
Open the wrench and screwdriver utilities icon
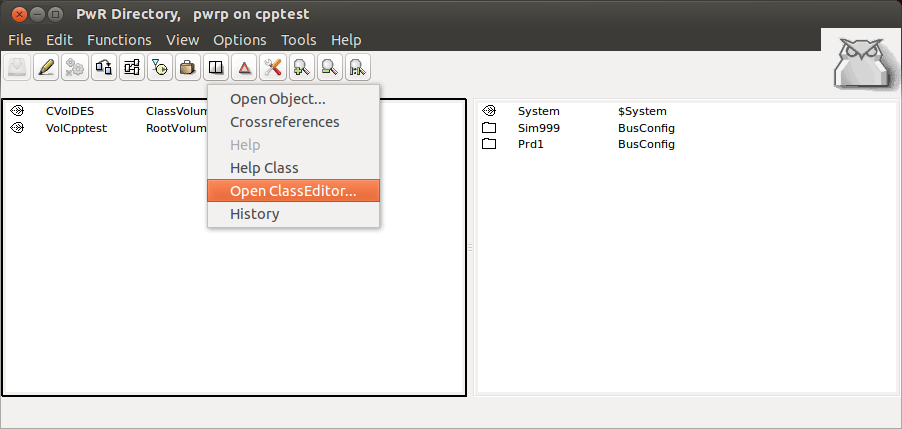pos(273,68)
